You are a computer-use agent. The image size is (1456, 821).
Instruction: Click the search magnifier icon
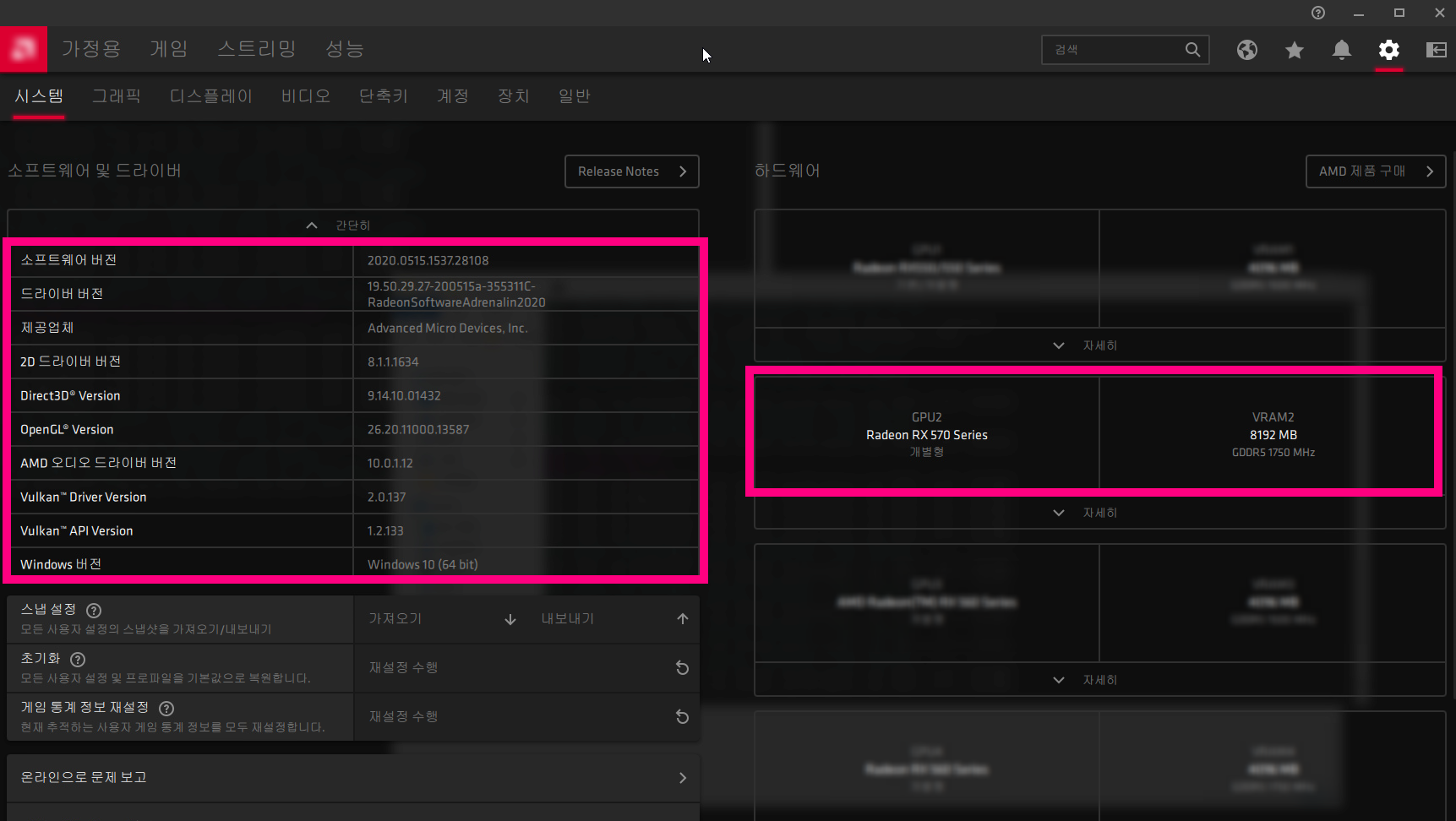pyautogui.click(x=1192, y=50)
